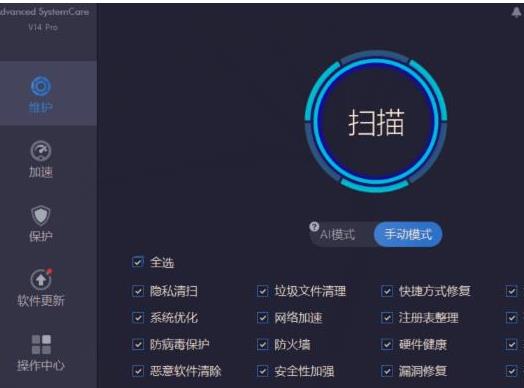Open the 保护 shield icon

click(41, 215)
